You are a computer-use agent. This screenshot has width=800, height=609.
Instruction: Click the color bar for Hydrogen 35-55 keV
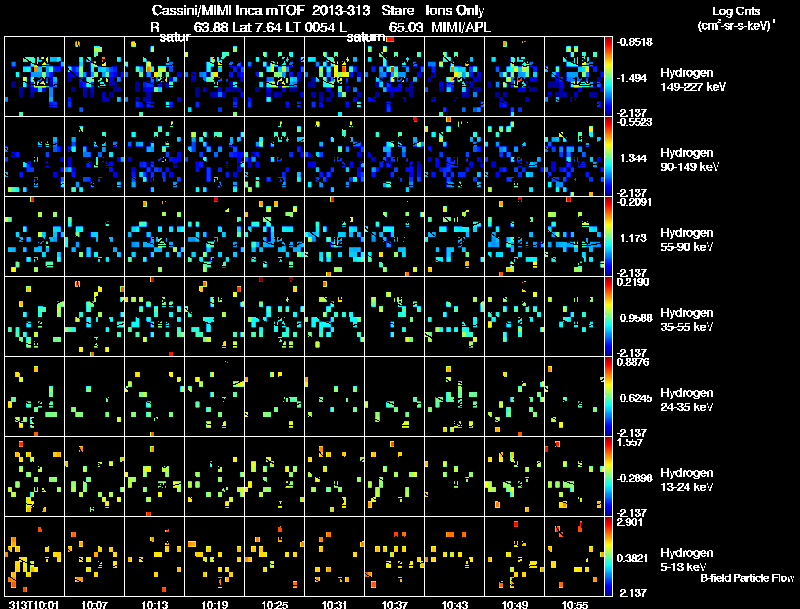click(610, 316)
